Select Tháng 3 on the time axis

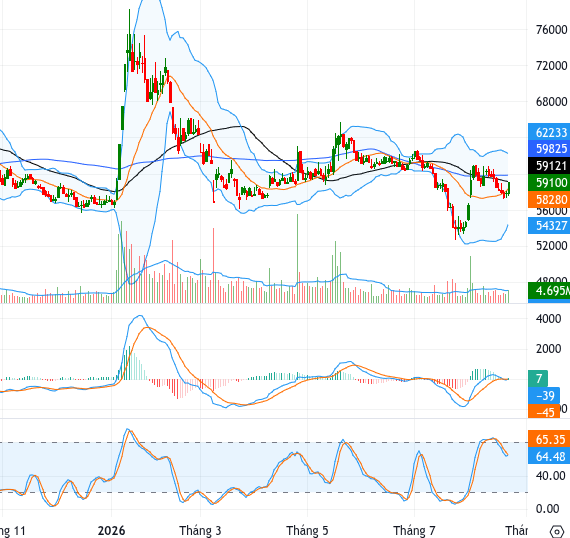pos(200,531)
